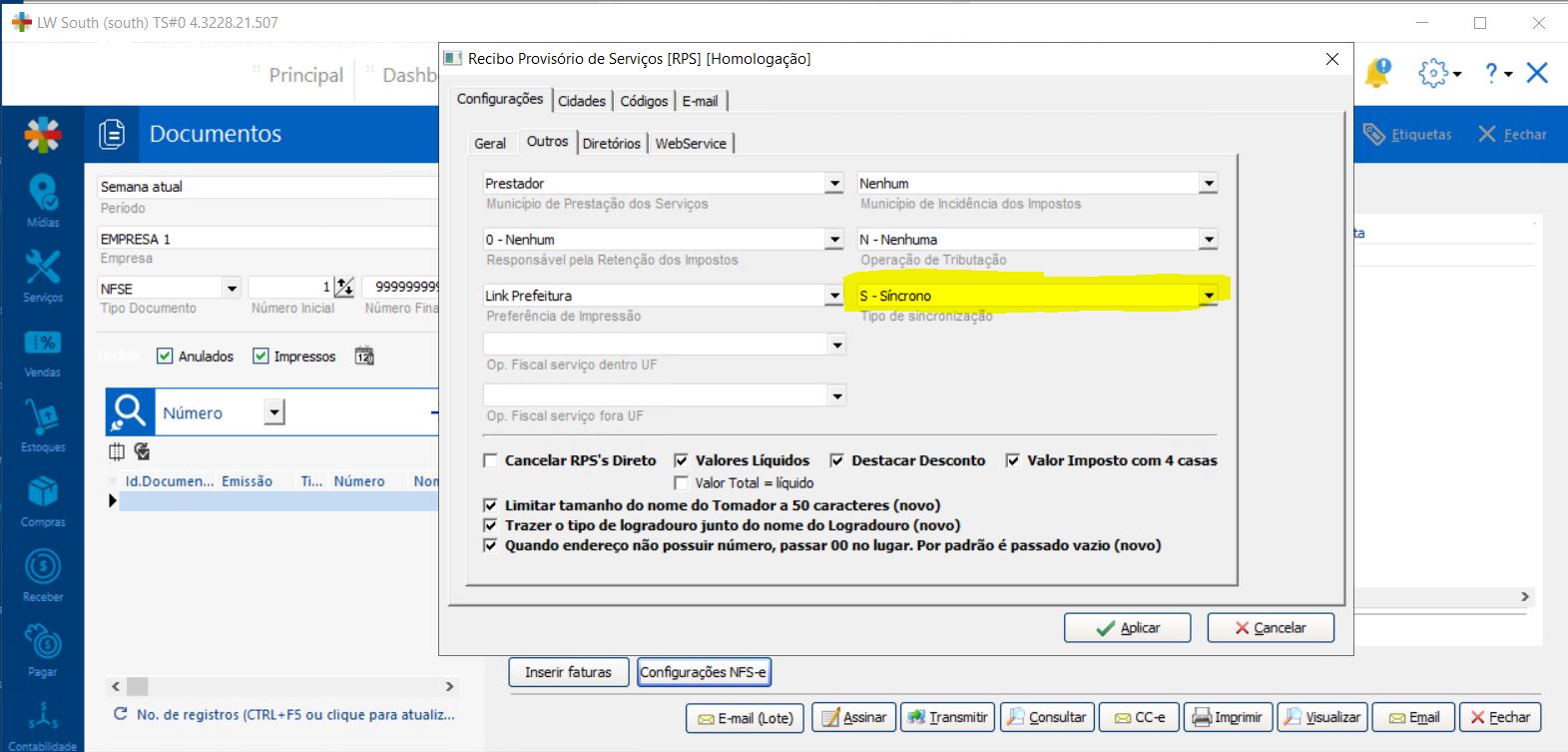Switch to the WebService tab
Viewport: 1568px width, 752px height.
point(691,144)
